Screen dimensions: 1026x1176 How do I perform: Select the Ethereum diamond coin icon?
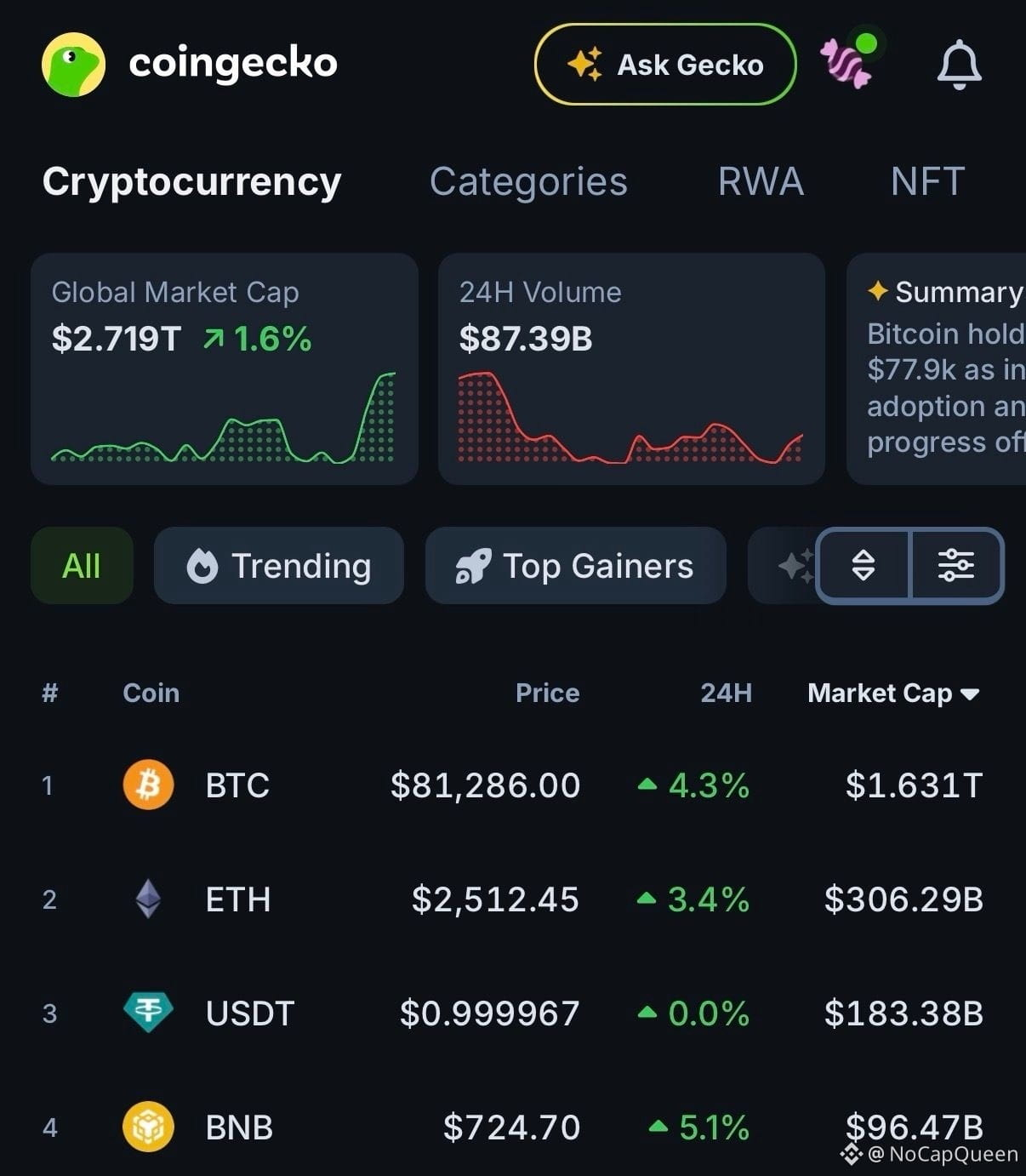148,899
